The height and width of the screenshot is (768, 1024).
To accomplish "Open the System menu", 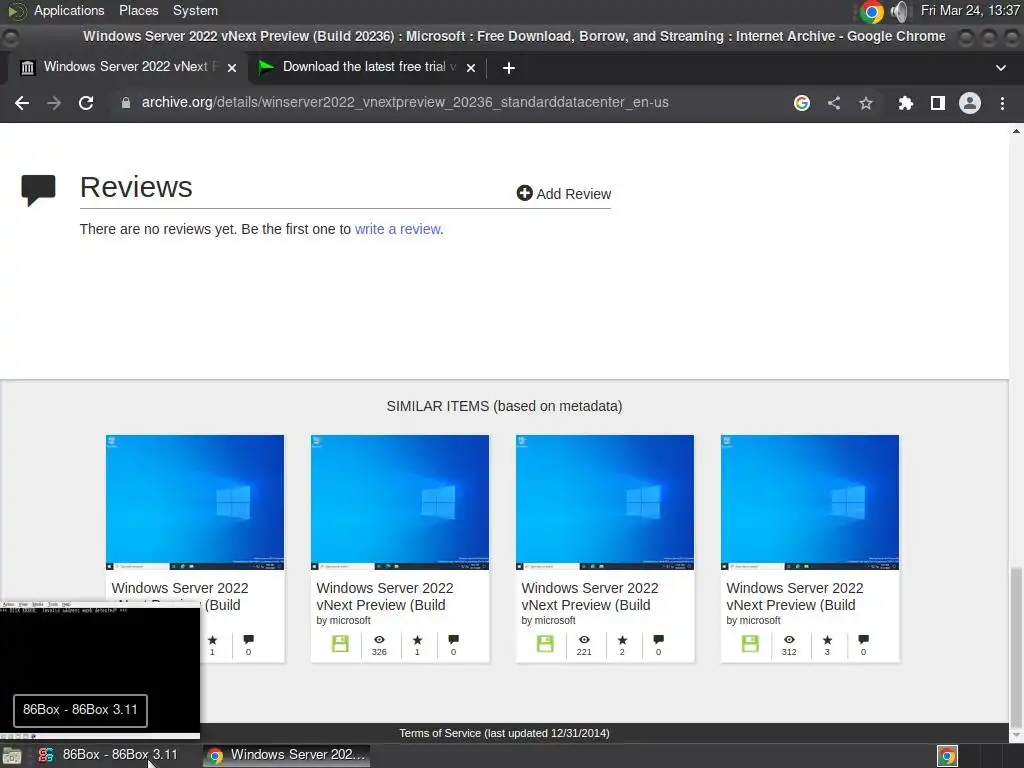I will tap(195, 10).
